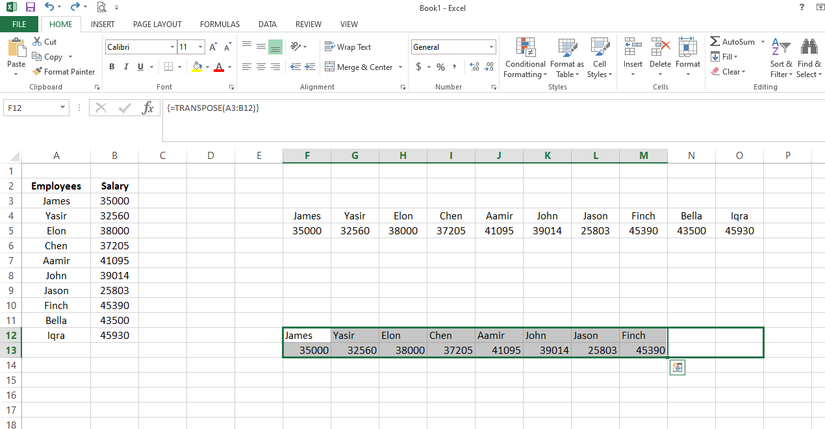
Task: Expand the Merge & Center dropdown arrow
Action: tap(400, 67)
